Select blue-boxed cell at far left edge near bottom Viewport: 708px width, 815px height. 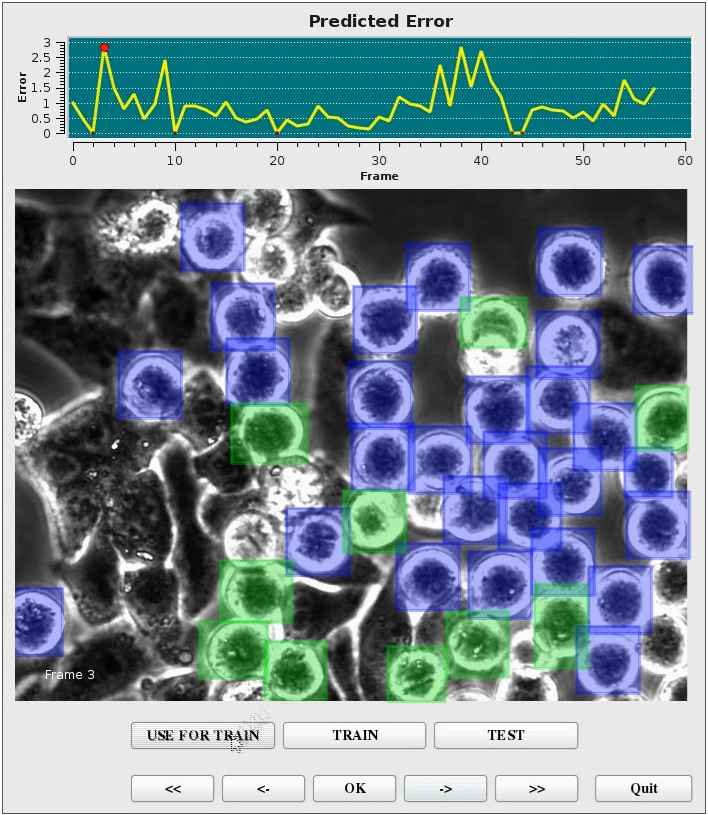coord(39,622)
